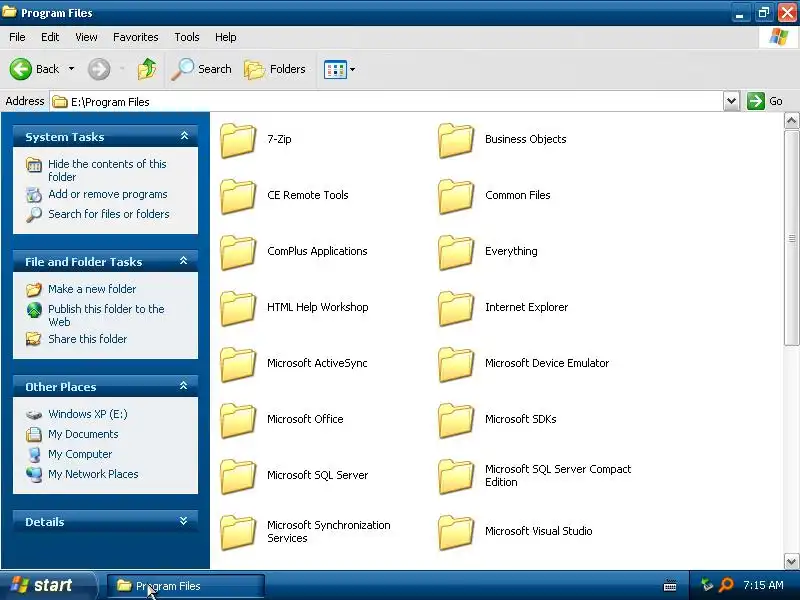This screenshot has height=600, width=800.
Task: Click the green Back arrow icon
Action: [20, 69]
